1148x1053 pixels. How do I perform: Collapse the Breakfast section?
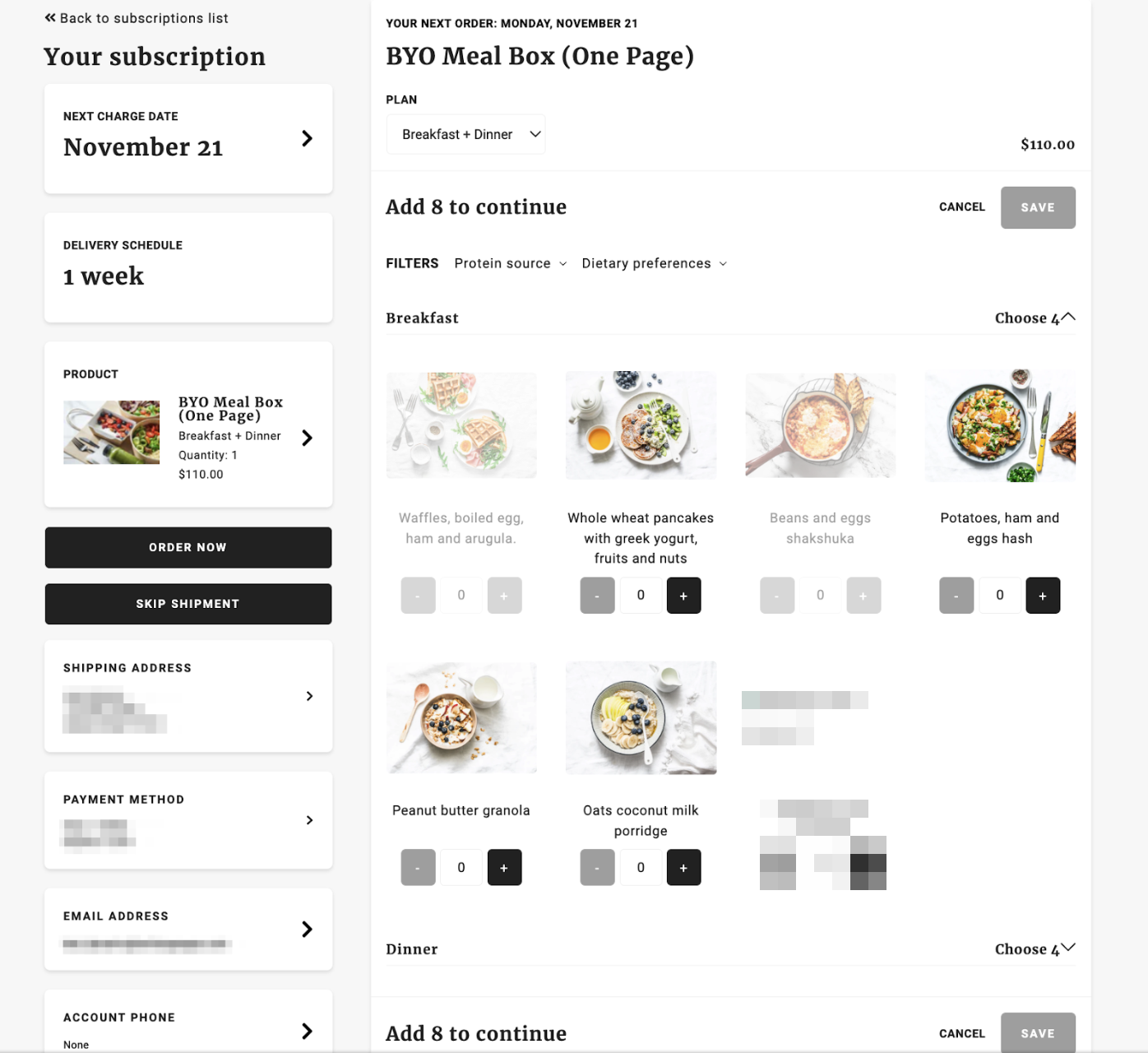point(1068,316)
